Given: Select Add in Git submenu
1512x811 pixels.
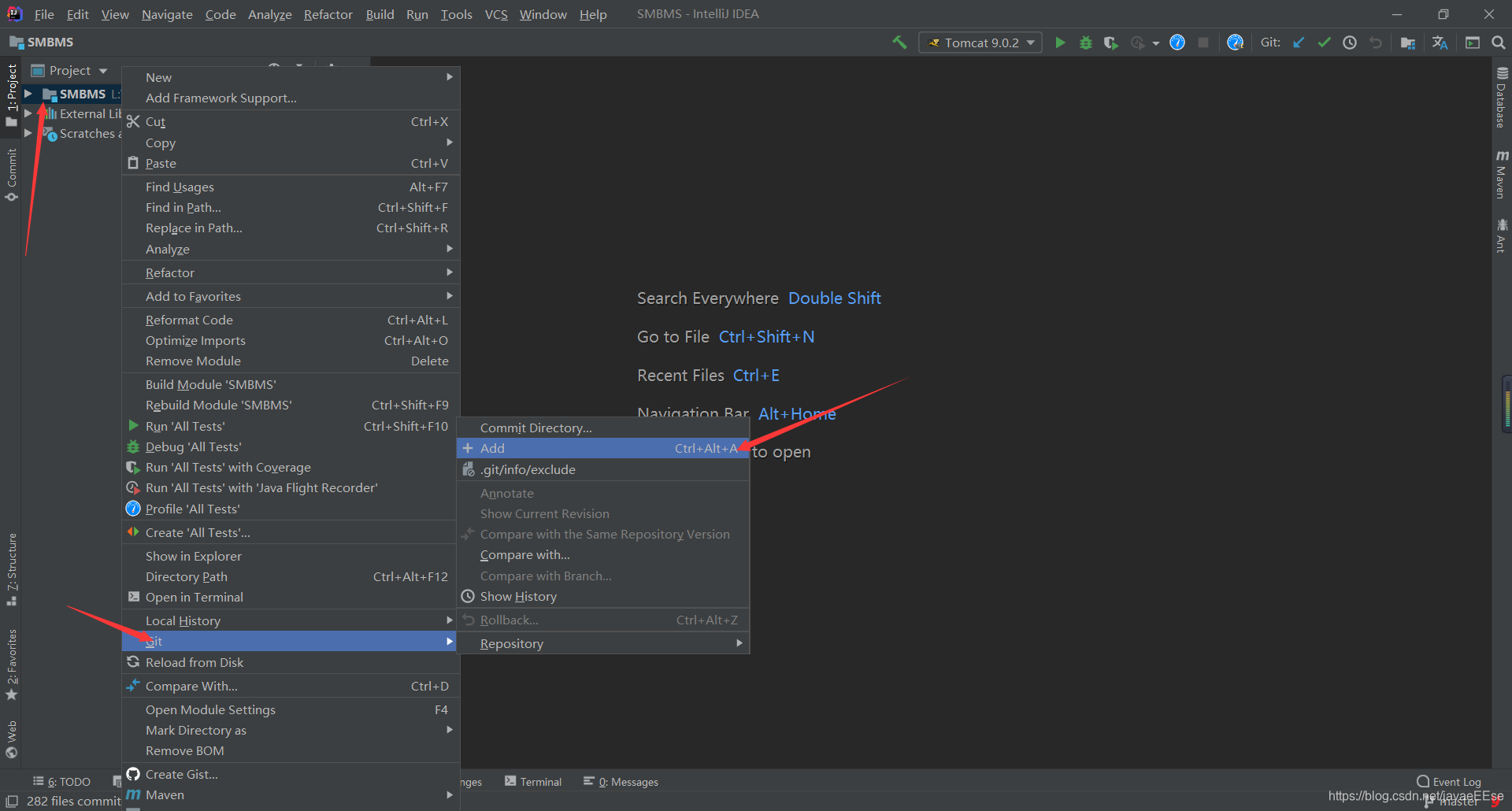Looking at the screenshot, I should [x=602, y=448].
